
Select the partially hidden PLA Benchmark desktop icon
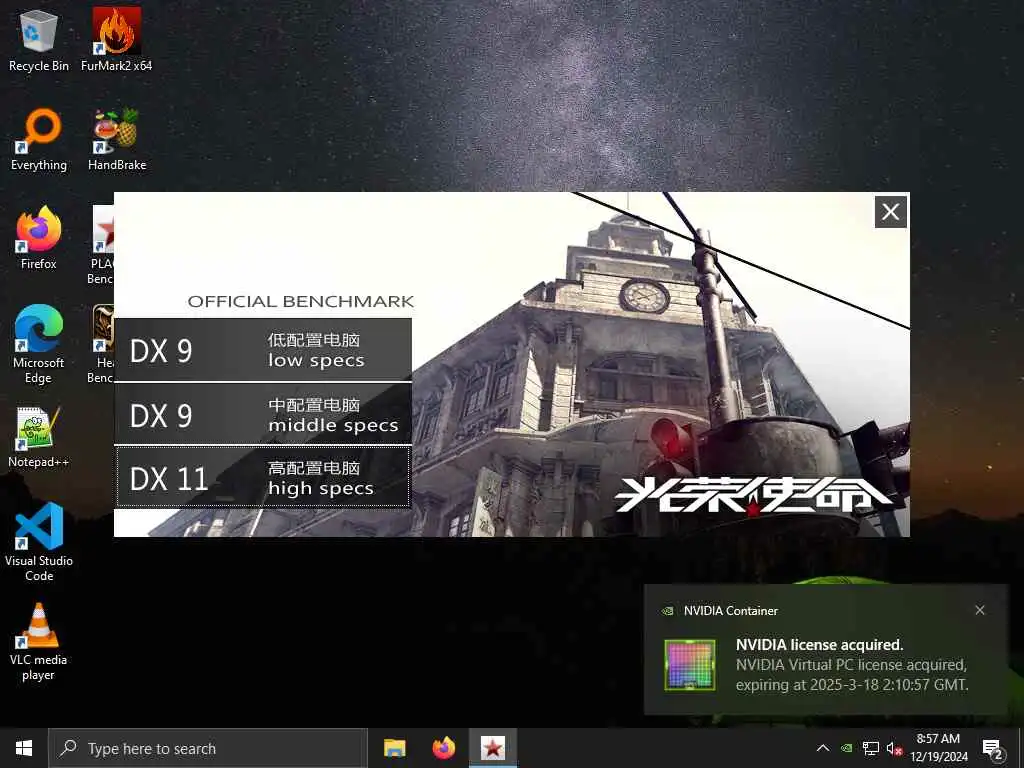tap(101, 246)
